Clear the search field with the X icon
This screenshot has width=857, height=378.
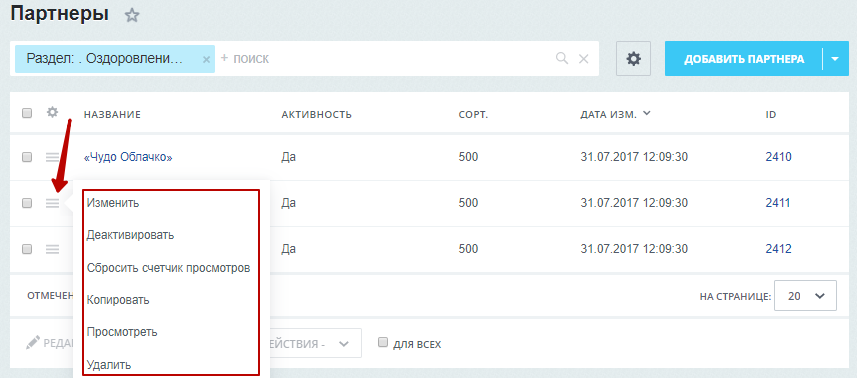pos(584,59)
